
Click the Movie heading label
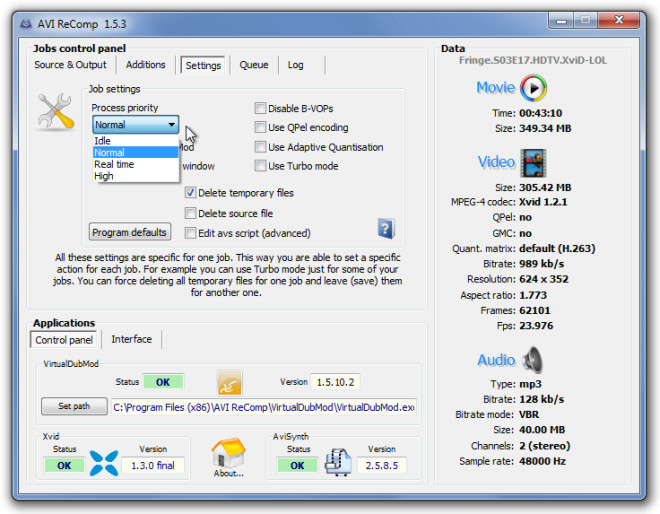pos(495,88)
